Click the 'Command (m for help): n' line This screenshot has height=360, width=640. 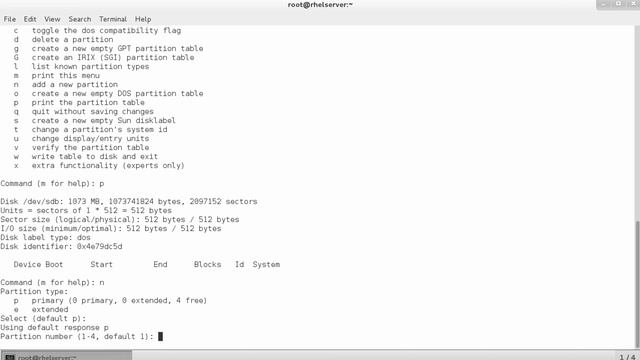point(52,282)
